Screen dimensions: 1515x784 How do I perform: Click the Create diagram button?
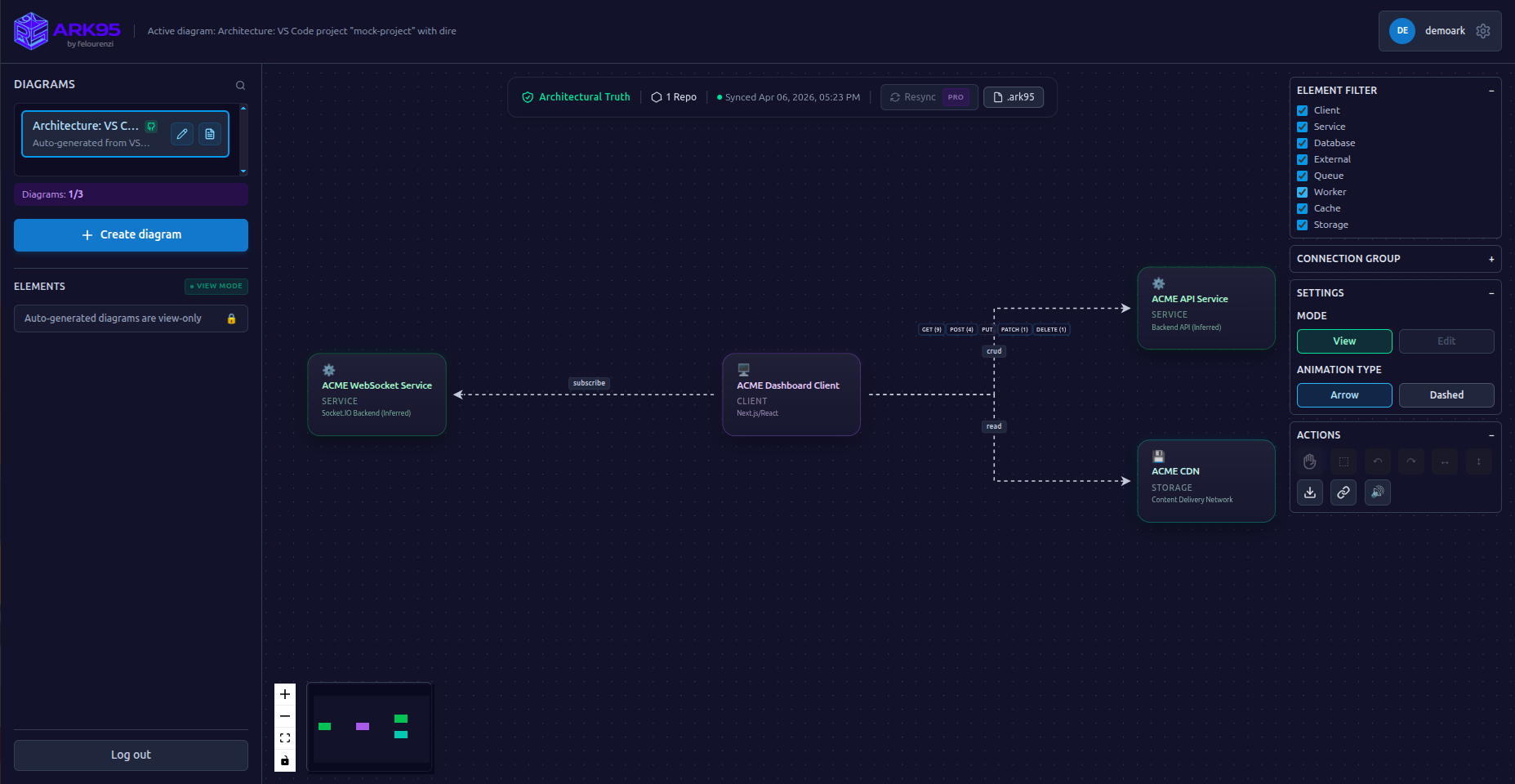[x=131, y=234]
